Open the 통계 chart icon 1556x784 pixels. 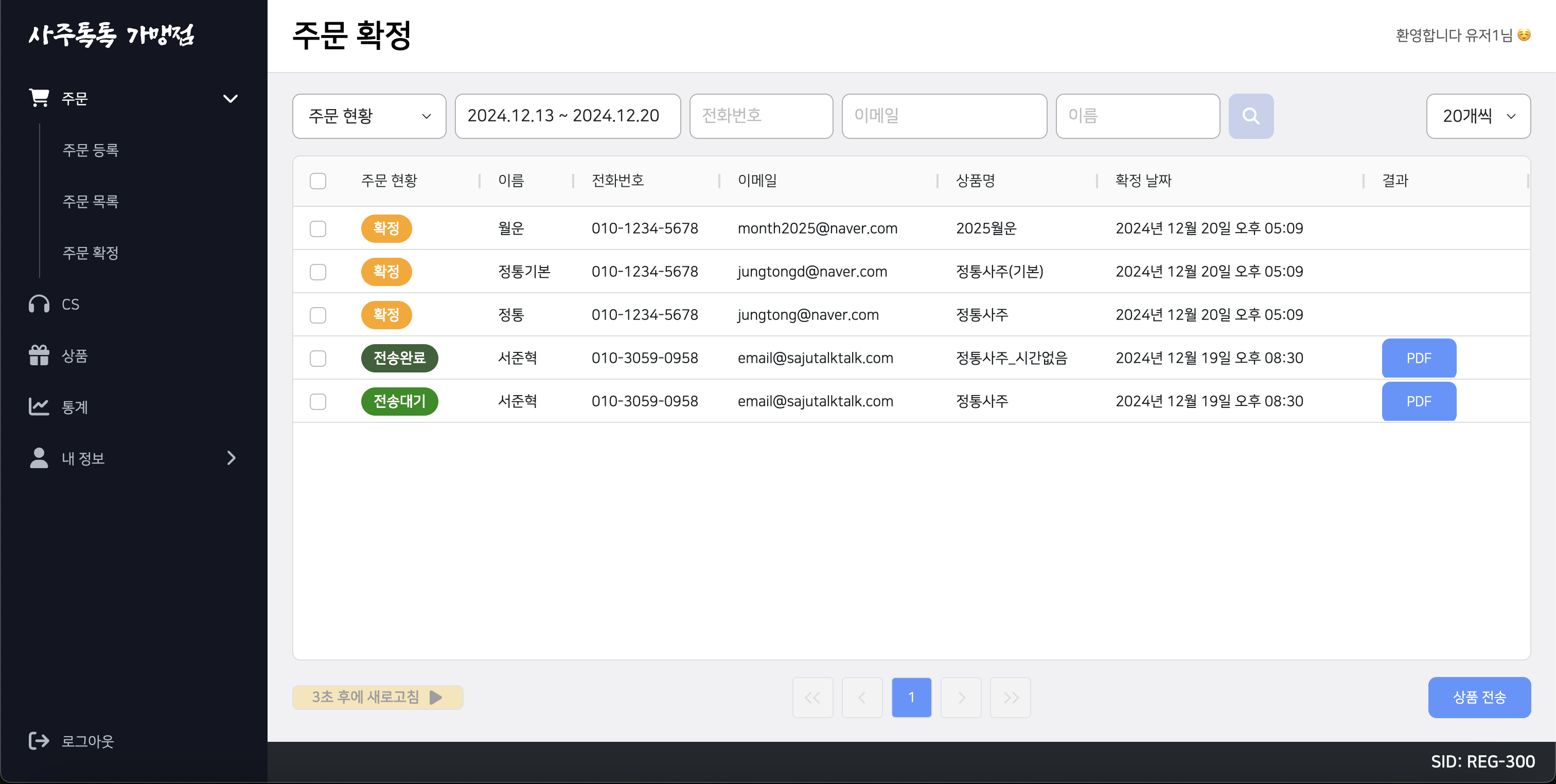(38, 406)
